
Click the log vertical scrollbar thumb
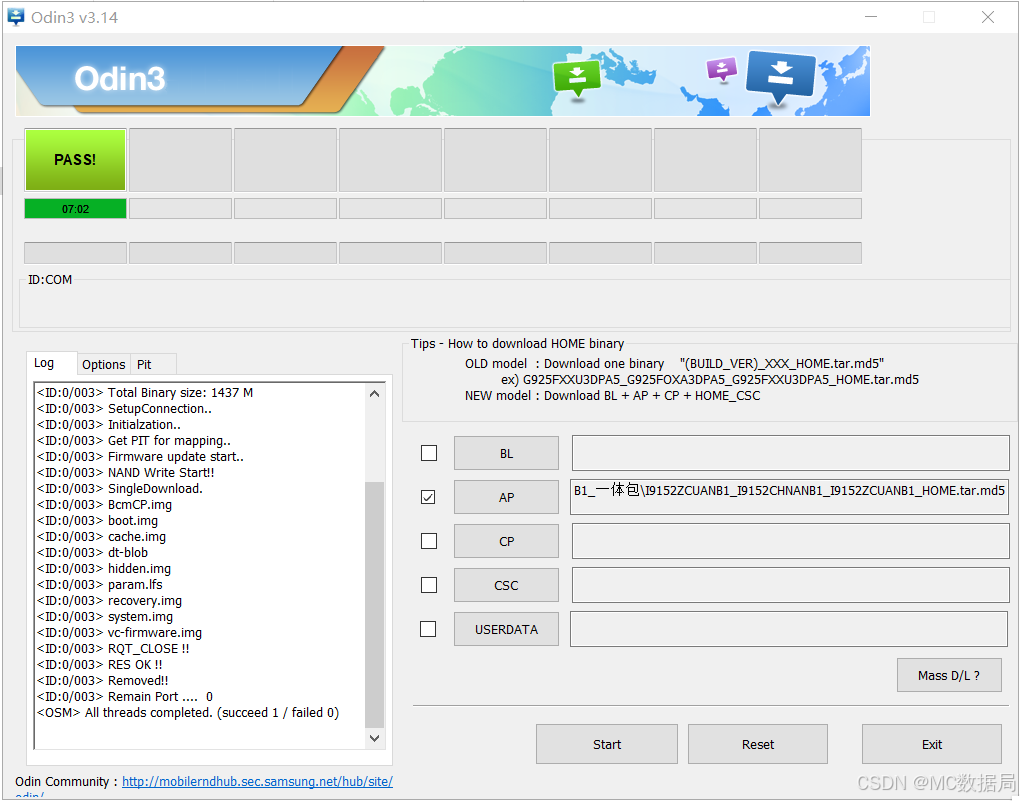tap(375, 605)
